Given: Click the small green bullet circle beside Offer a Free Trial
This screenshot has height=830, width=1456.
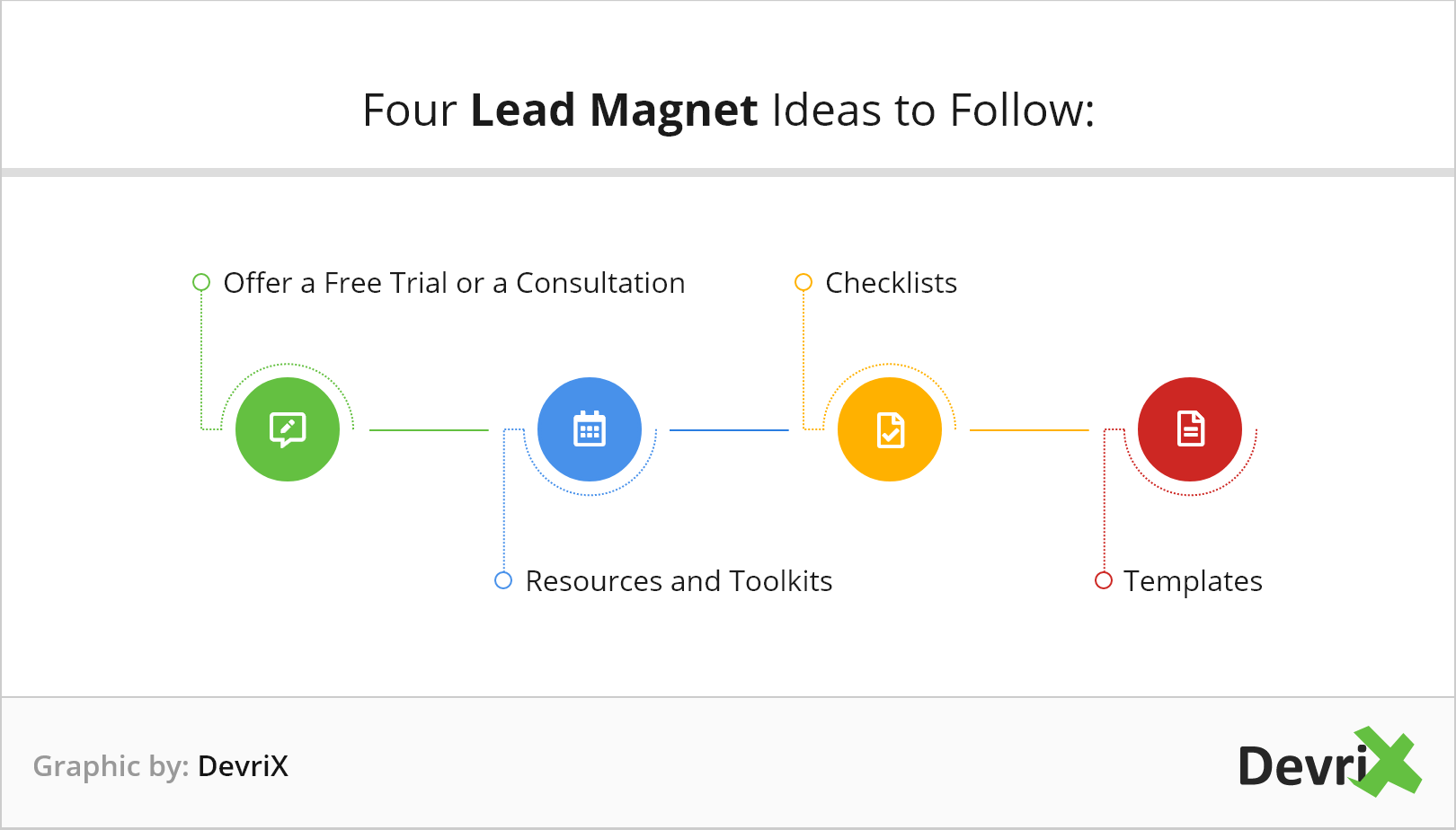Looking at the screenshot, I should [201, 282].
